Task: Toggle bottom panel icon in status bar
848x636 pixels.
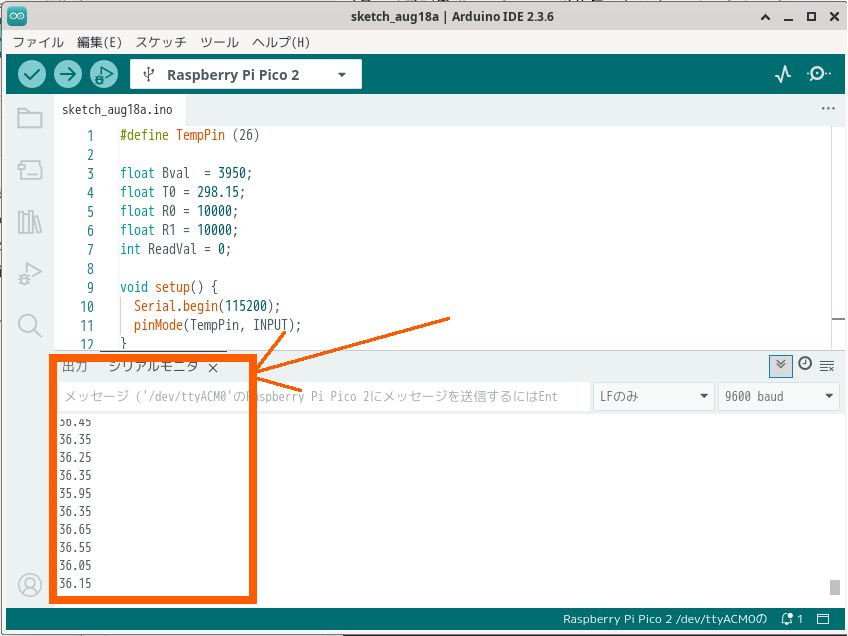Action: (x=823, y=619)
